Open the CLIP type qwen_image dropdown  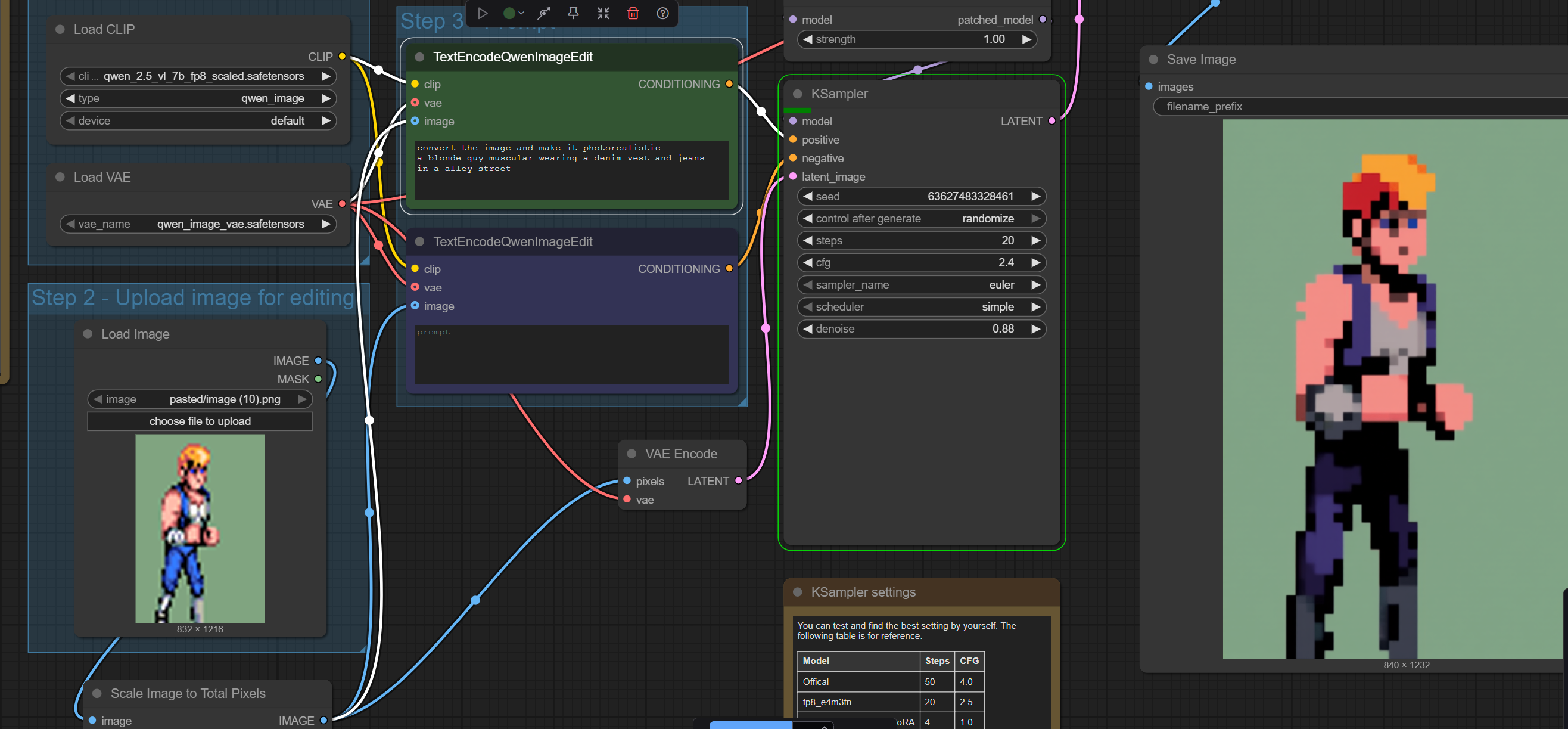pyautogui.click(x=198, y=98)
